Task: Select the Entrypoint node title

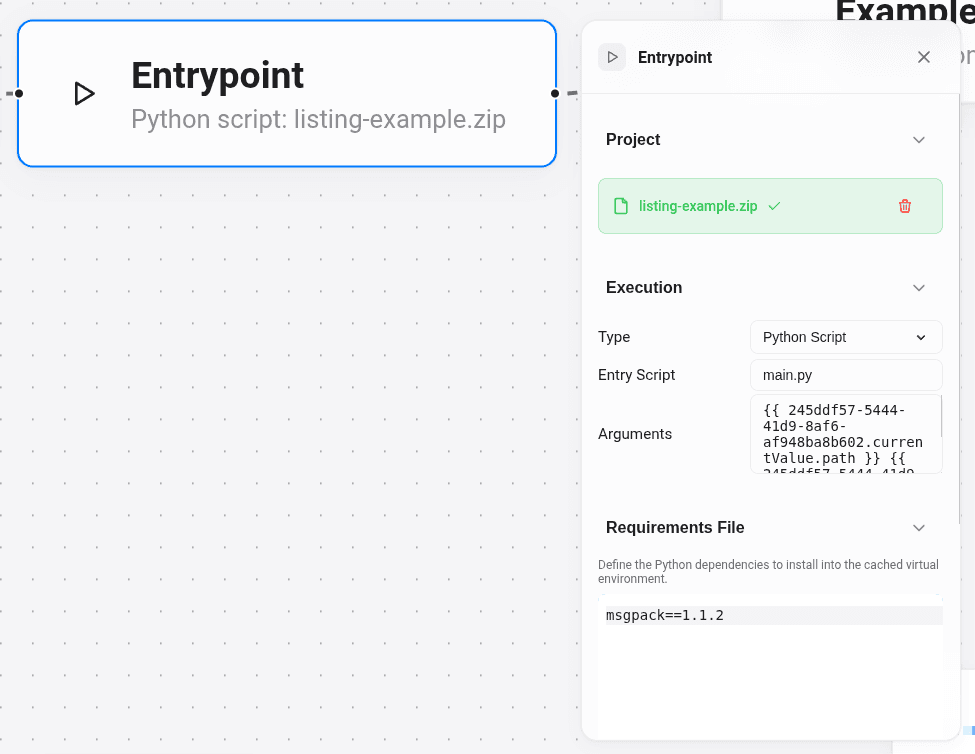Action: [x=217, y=75]
